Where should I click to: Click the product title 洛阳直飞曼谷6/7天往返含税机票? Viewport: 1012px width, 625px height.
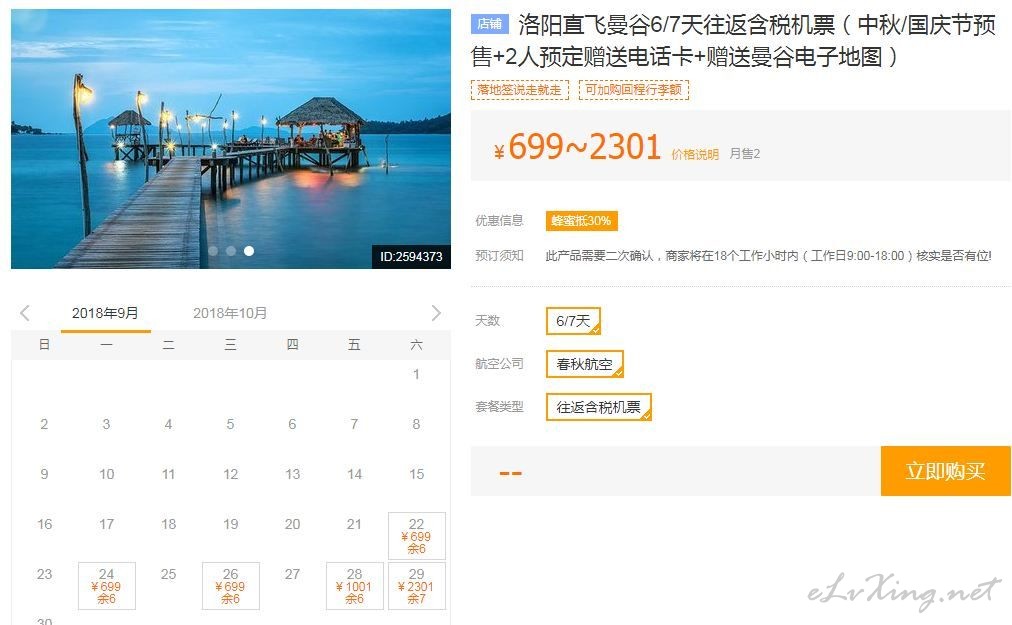tap(733, 41)
